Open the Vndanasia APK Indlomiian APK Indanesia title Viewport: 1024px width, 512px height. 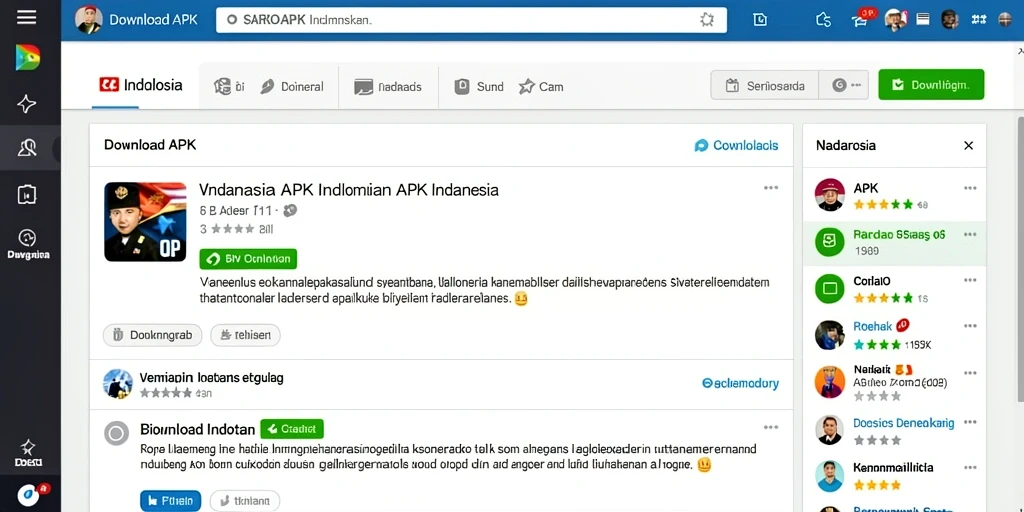pos(349,190)
